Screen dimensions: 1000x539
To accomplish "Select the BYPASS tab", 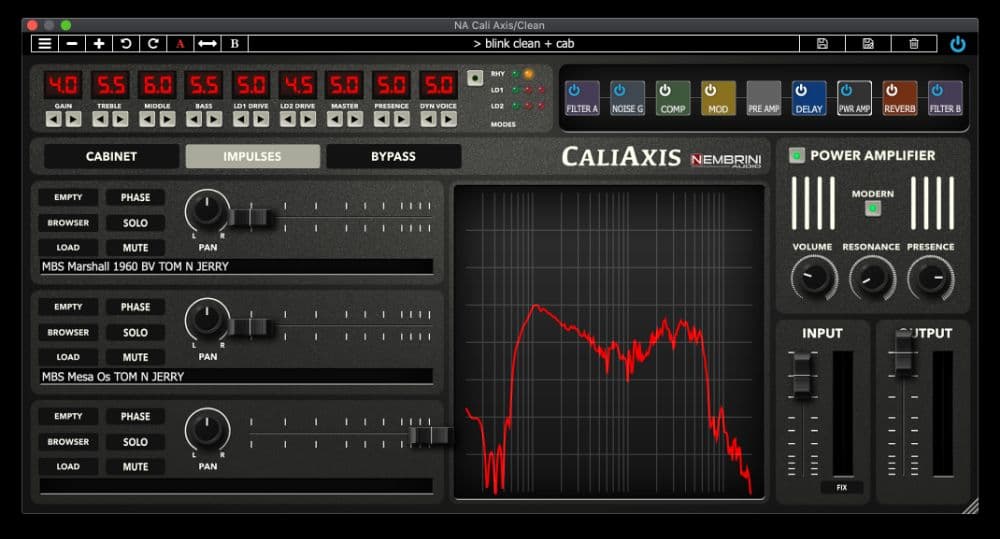I will (x=393, y=156).
